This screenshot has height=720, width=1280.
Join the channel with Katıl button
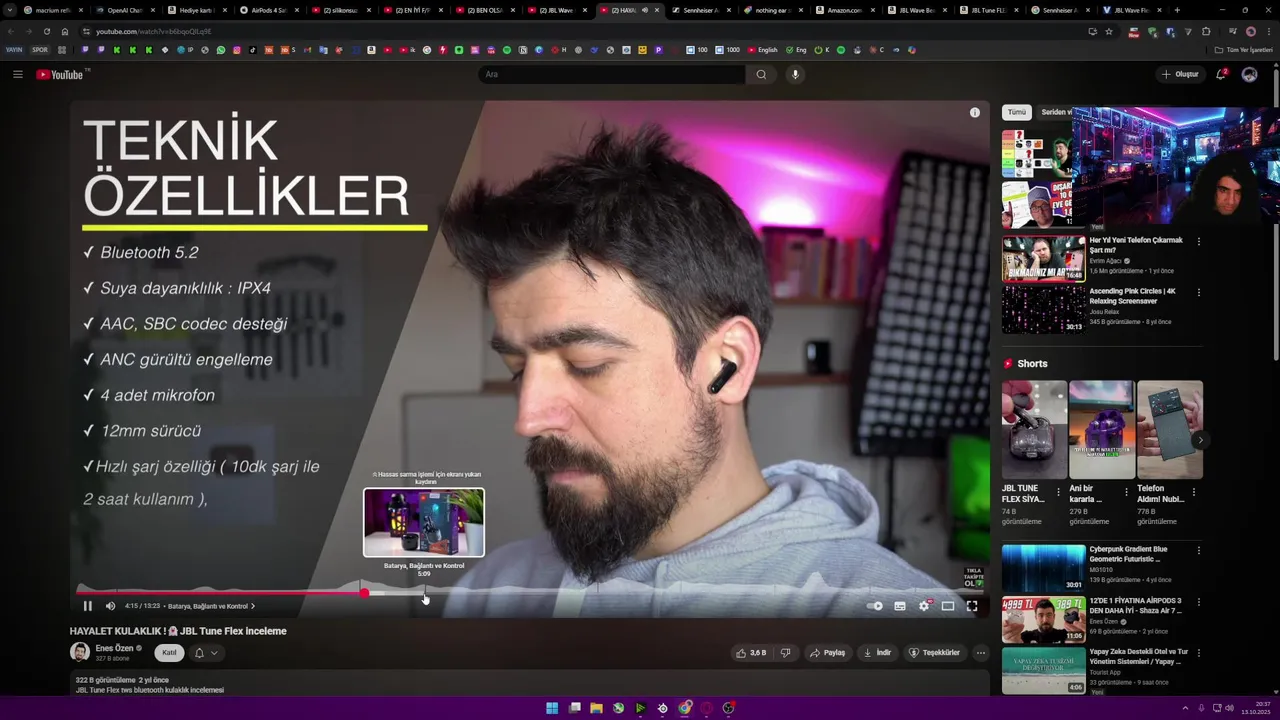click(170, 653)
